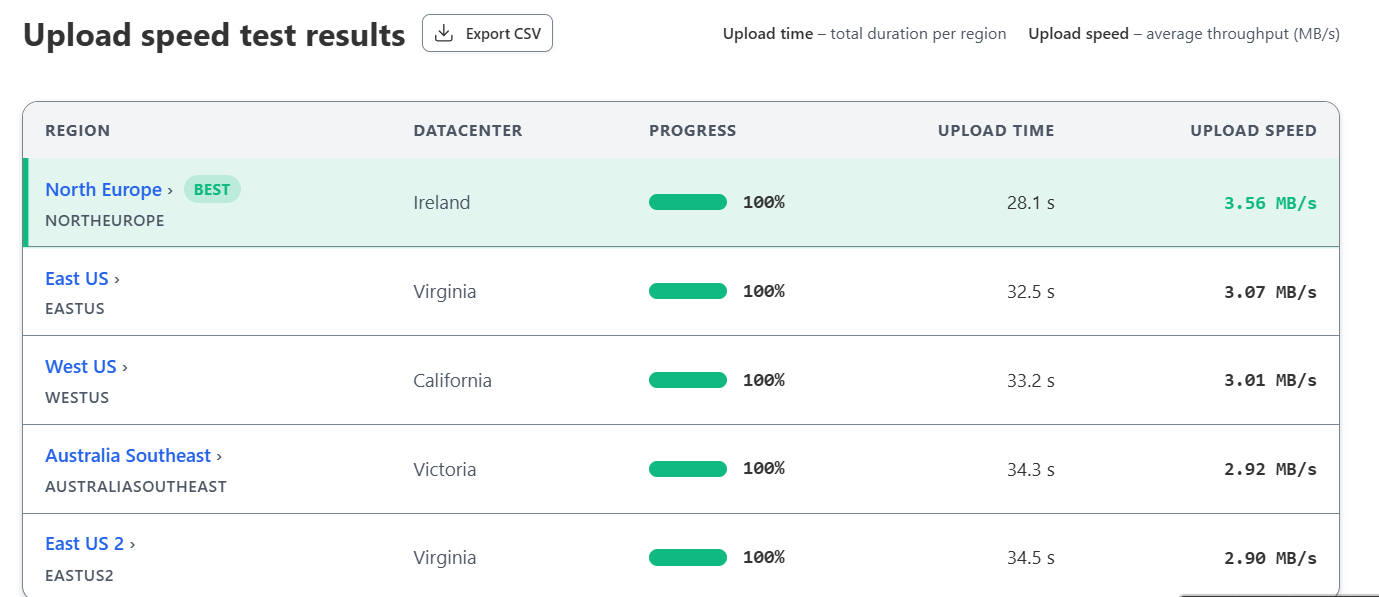The height and width of the screenshot is (597, 1379).
Task: Expand the chevron next to Australia Southeast
Action: tap(219, 456)
